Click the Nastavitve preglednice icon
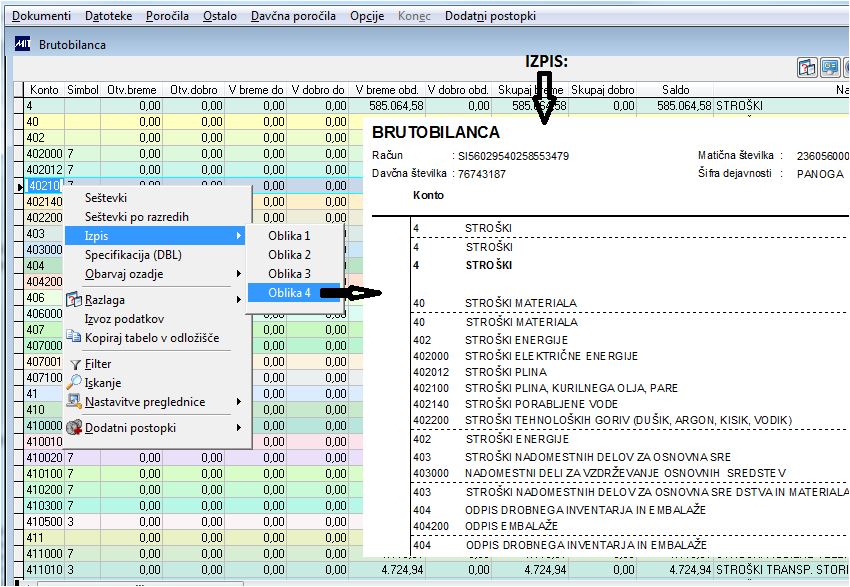Screen dimensions: 850x587 click(74, 402)
